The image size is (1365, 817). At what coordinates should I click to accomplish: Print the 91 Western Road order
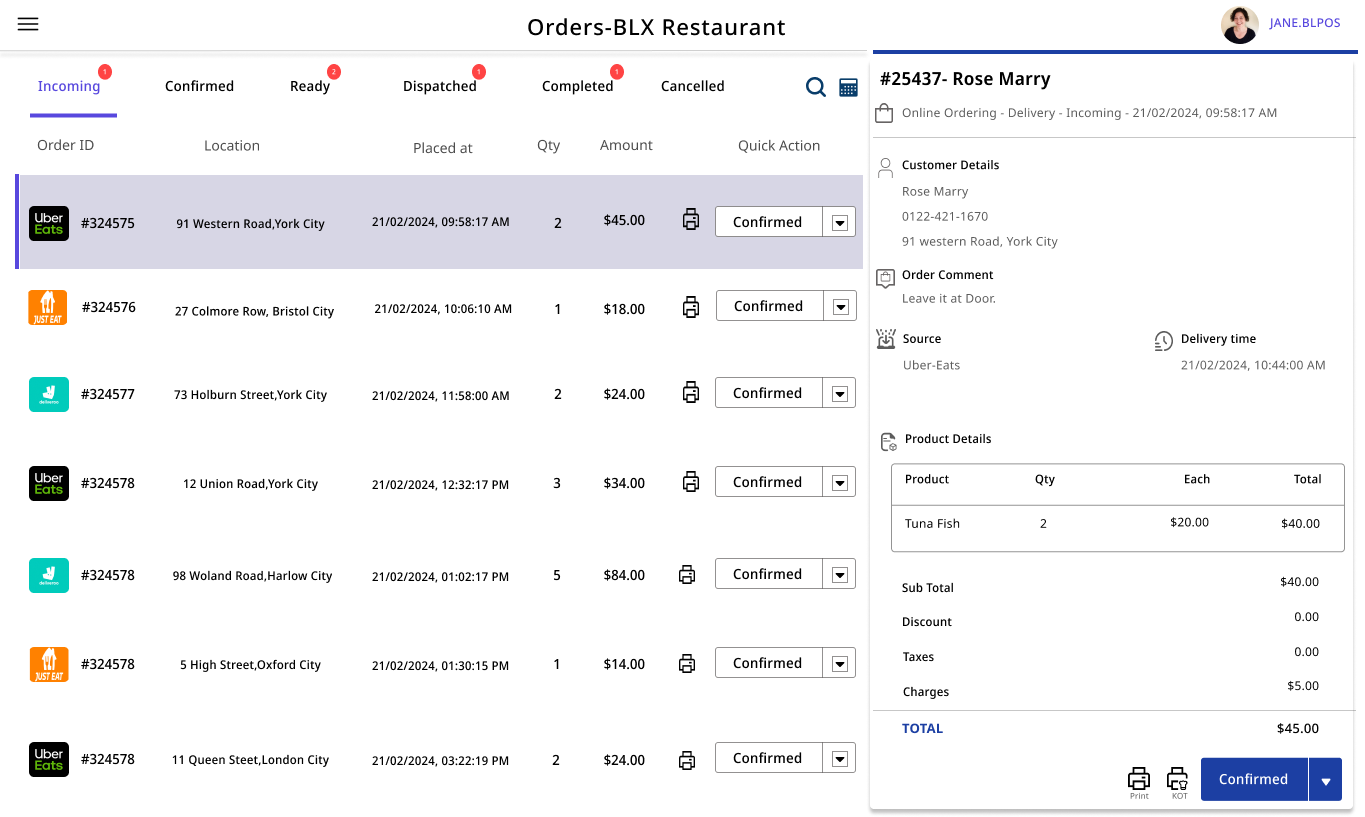click(x=691, y=220)
